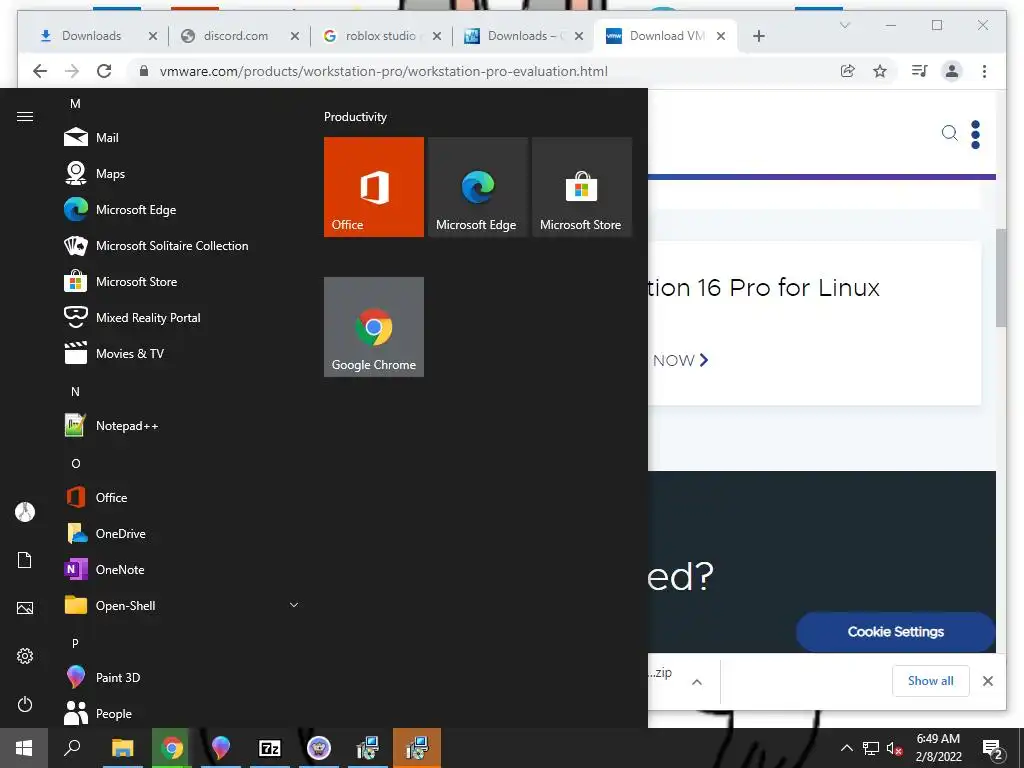Viewport: 1024px width, 768px height.
Task: Share this page from the address bar
Action: coord(848,71)
